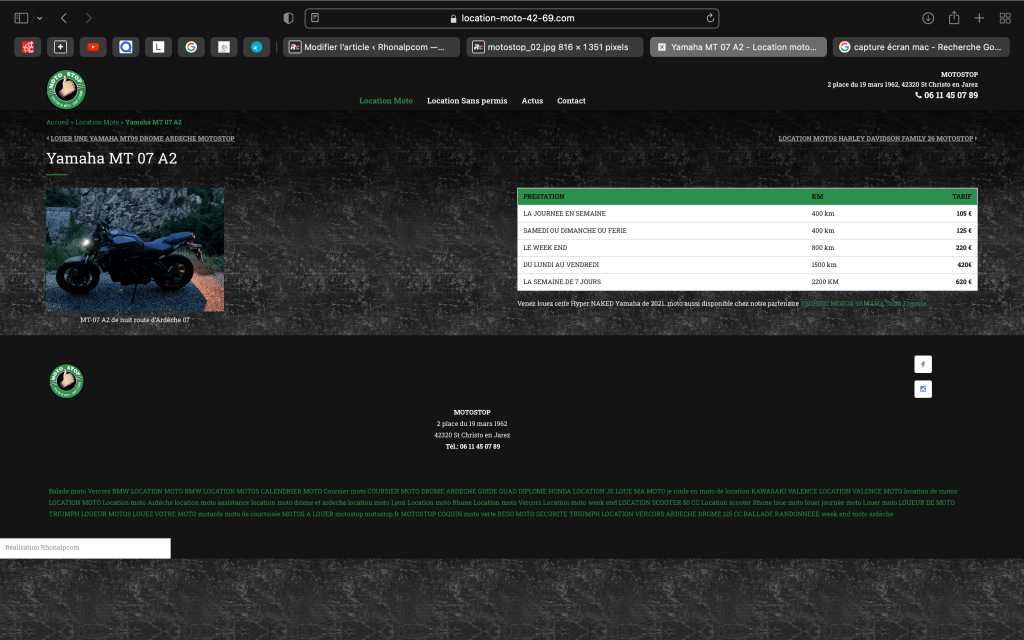Open the pinned tab with the plus-square icon
1024x640 pixels.
[x=60, y=47]
